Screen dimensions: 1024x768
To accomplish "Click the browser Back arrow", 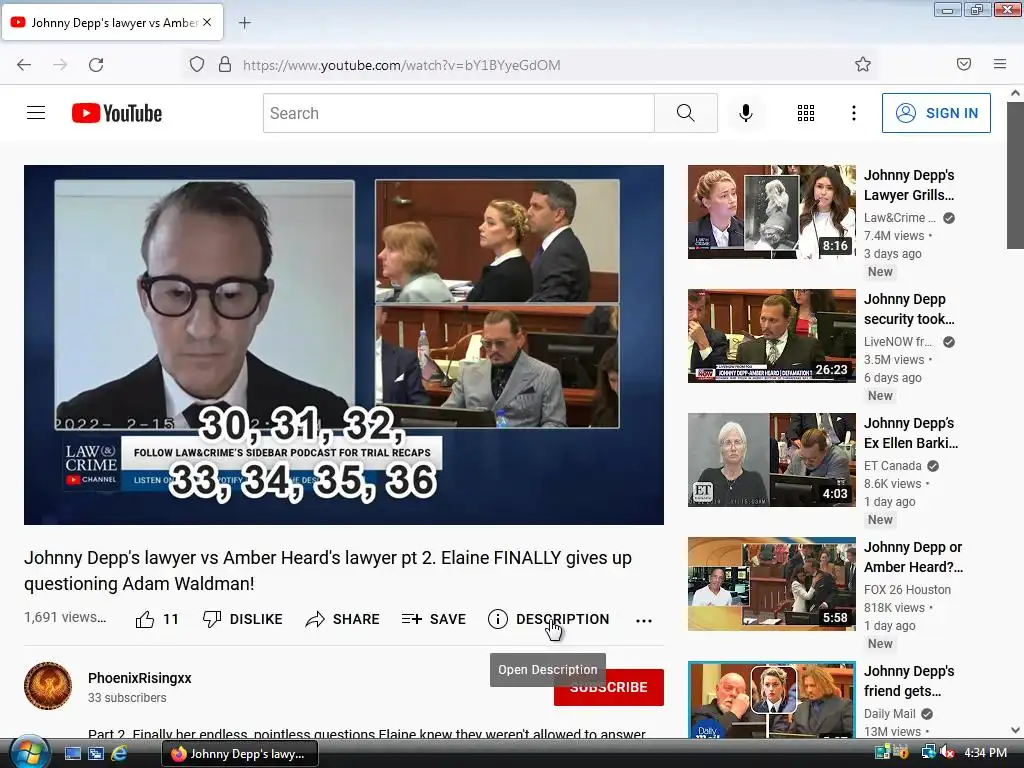I will pos(24,65).
